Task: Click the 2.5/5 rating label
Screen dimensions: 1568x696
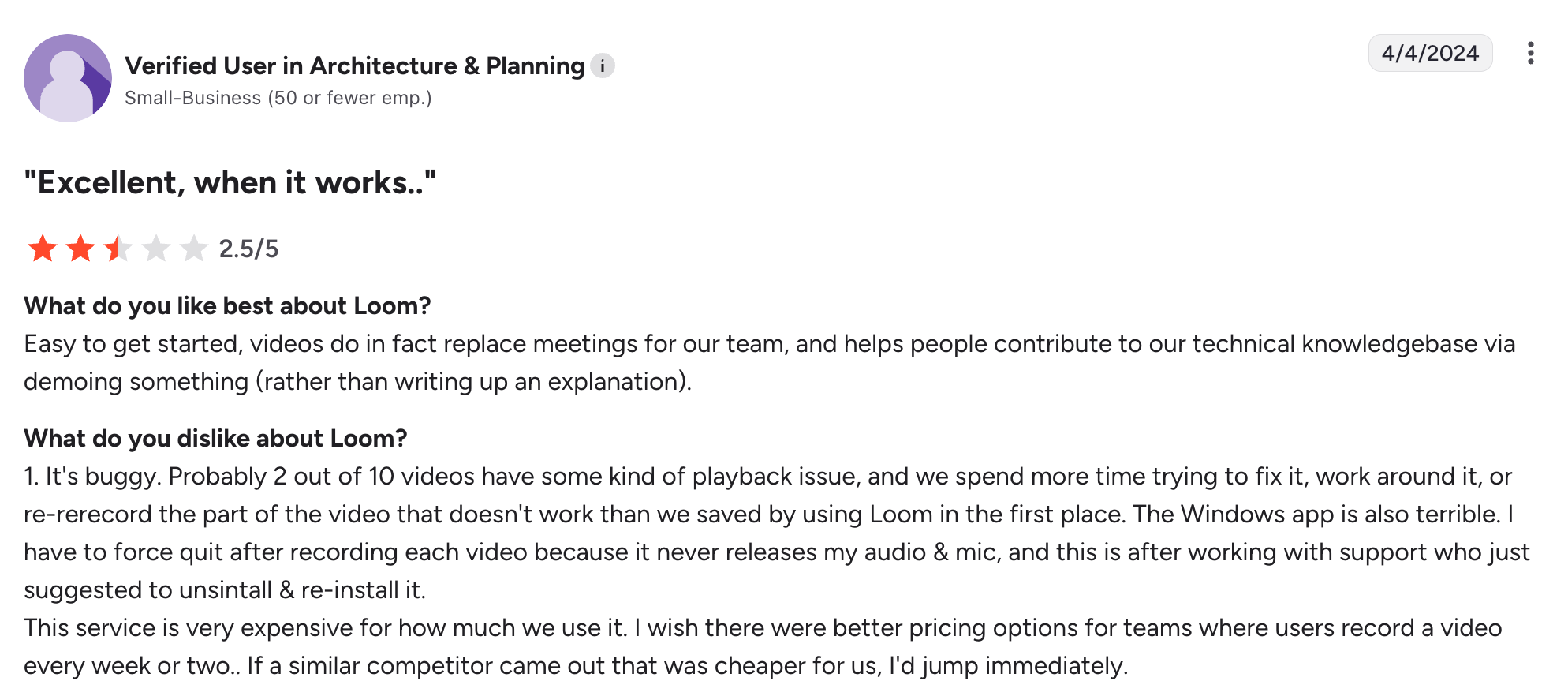Action: (x=249, y=248)
